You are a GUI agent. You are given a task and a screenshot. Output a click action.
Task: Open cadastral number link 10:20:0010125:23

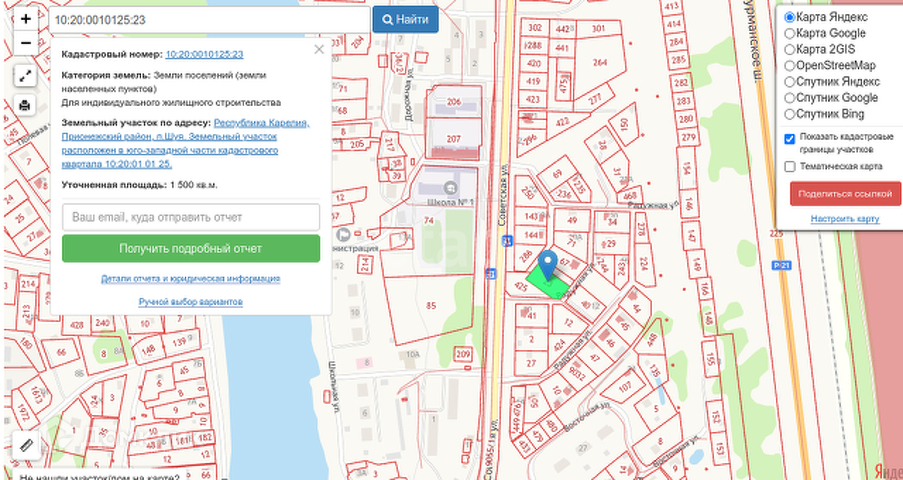204,55
